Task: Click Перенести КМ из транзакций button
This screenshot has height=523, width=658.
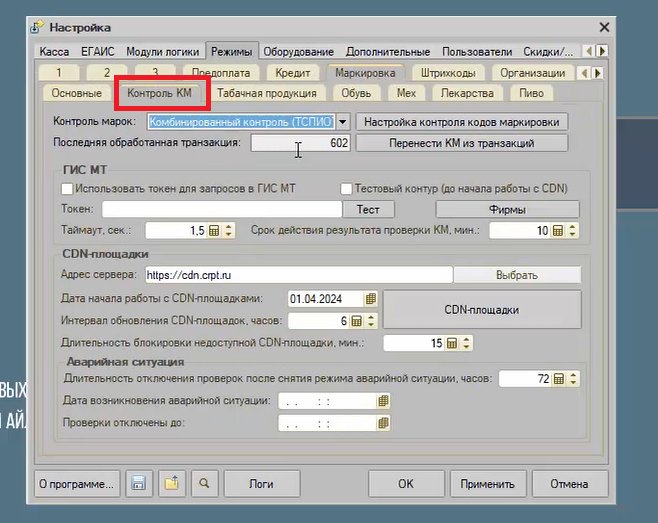Action: click(462, 143)
